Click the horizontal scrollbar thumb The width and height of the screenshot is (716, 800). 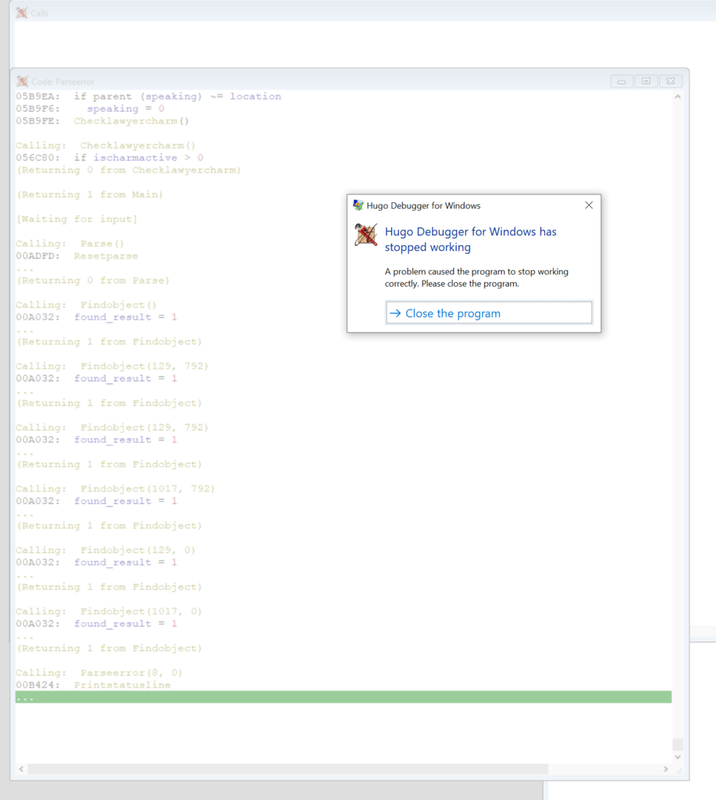(x=288, y=769)
